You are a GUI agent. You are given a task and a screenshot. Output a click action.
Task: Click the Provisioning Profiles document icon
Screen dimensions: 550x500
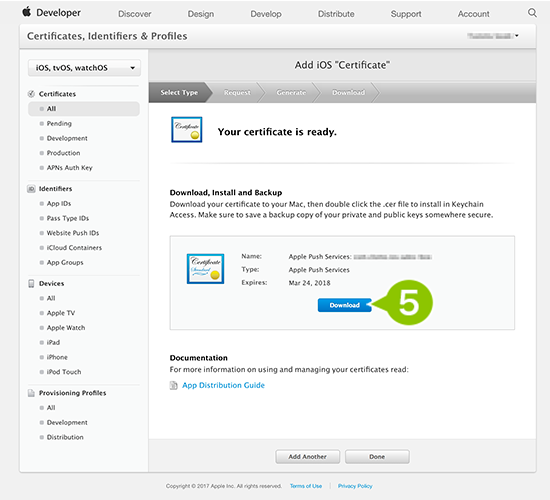[x=31, y=393]
